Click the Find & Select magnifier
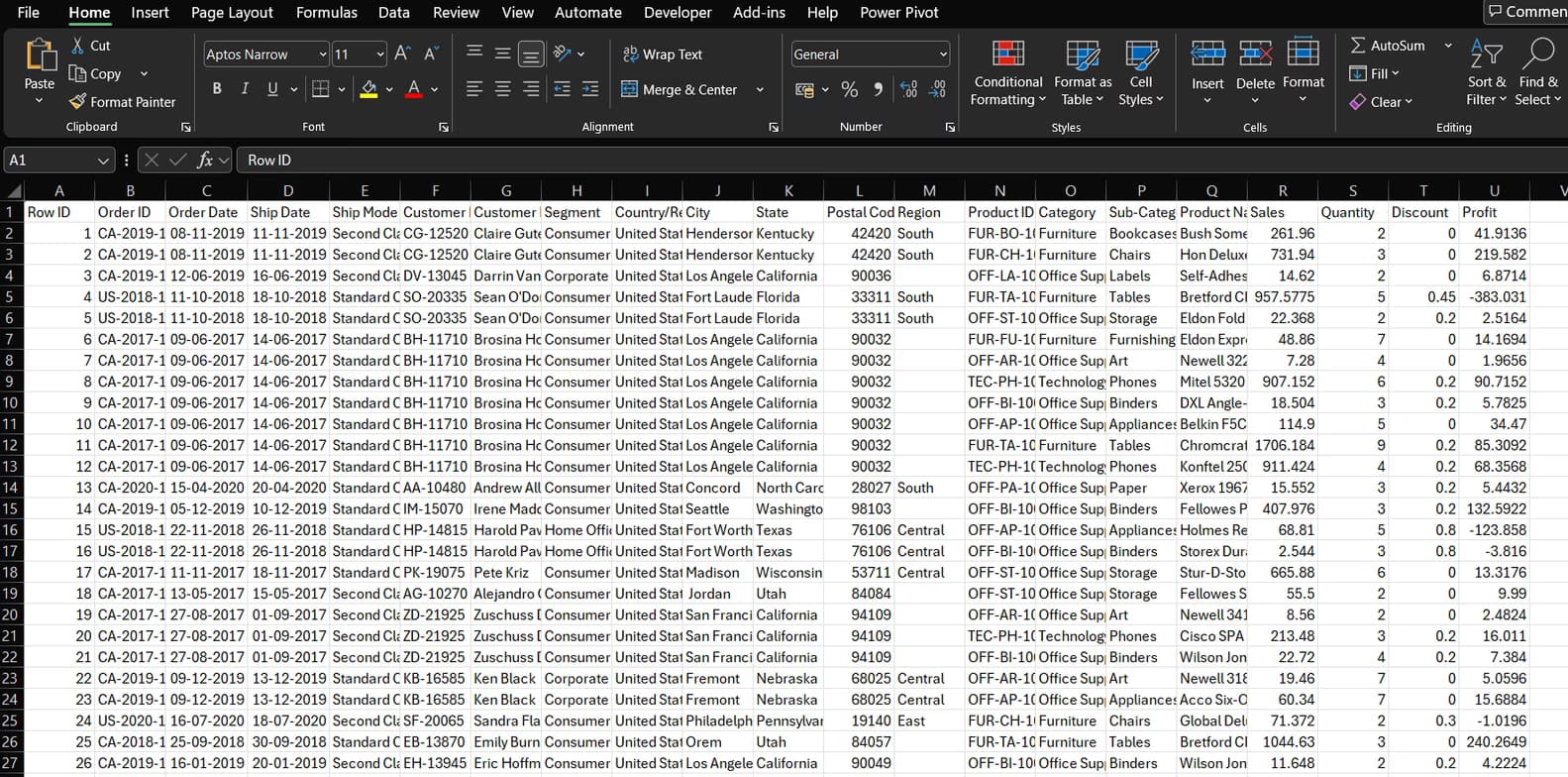Screen dimensions: 1568x777 click(1538, 54)
